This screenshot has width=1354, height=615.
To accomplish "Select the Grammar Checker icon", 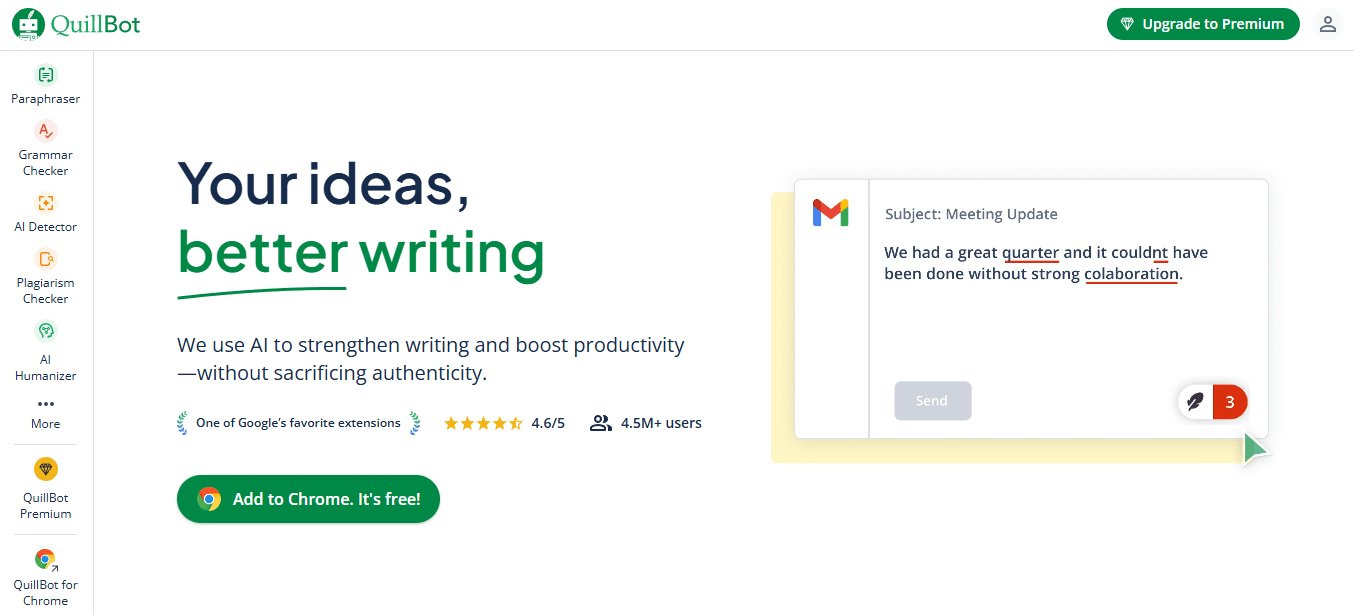I will (x=46, y=131).
